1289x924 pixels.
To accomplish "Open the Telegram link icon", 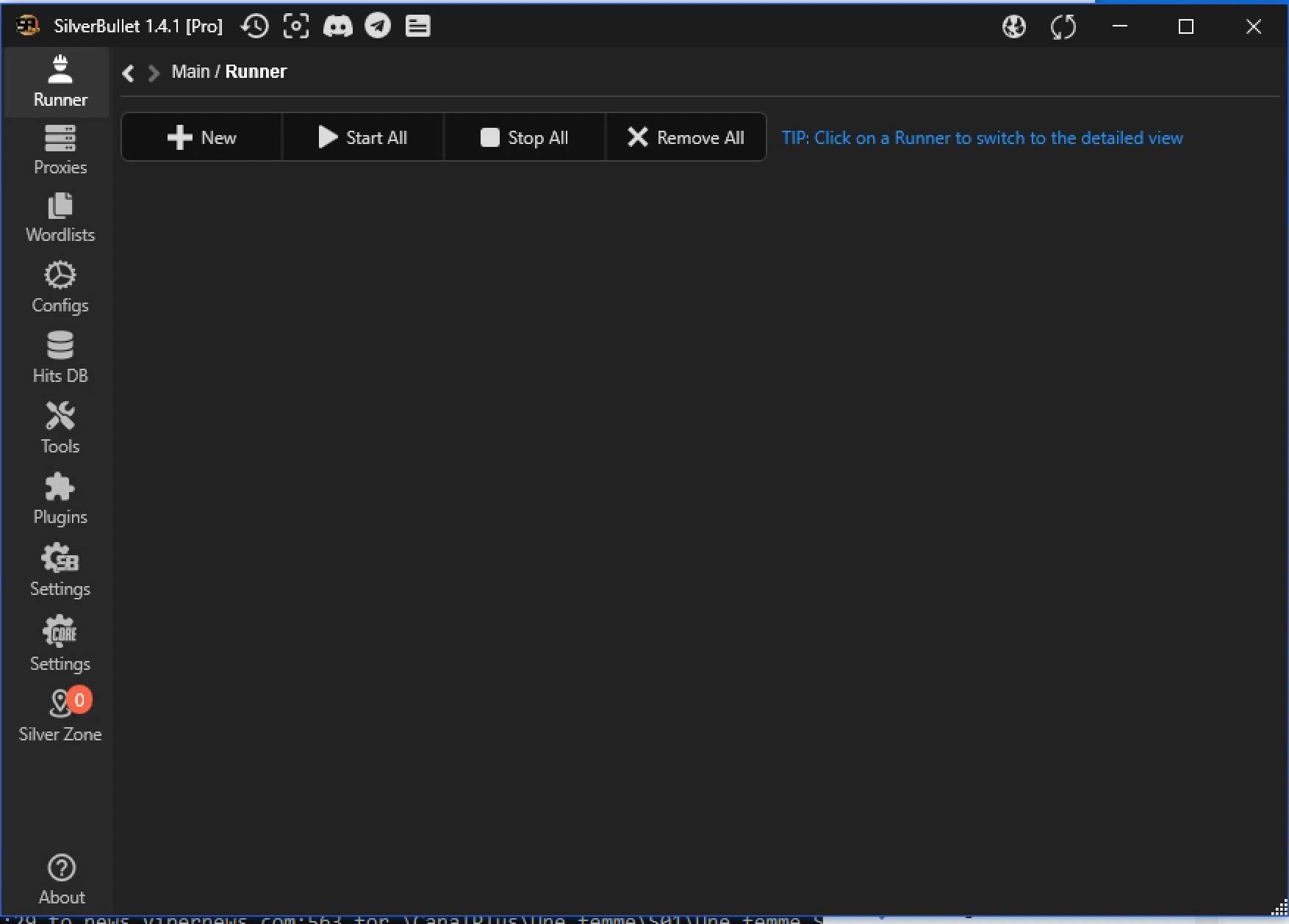I will [x=378, y=26].
